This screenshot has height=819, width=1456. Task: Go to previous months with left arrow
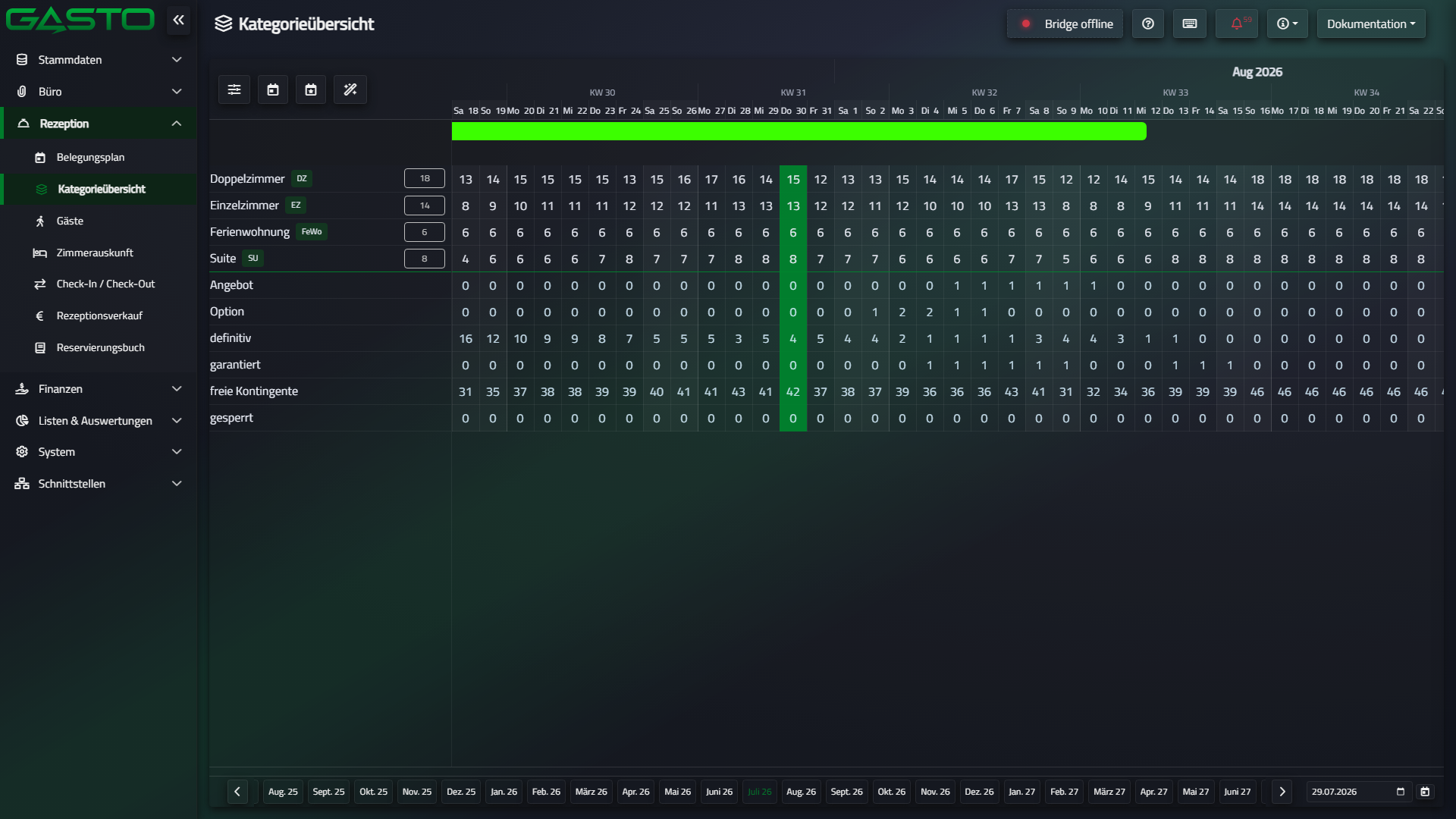click(x=237, y=792)
